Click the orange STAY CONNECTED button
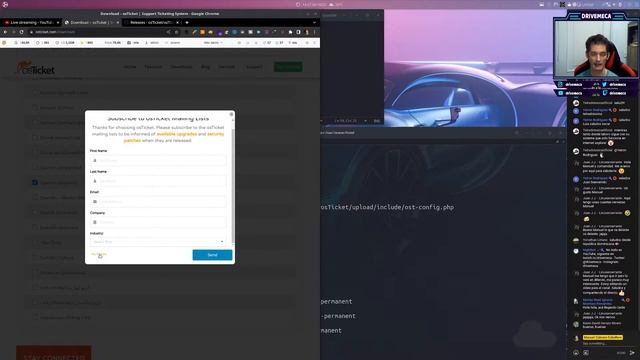Image resolution: width=640 pixels, height=360 pixels. pyautogui.click(x=53, y=353)
